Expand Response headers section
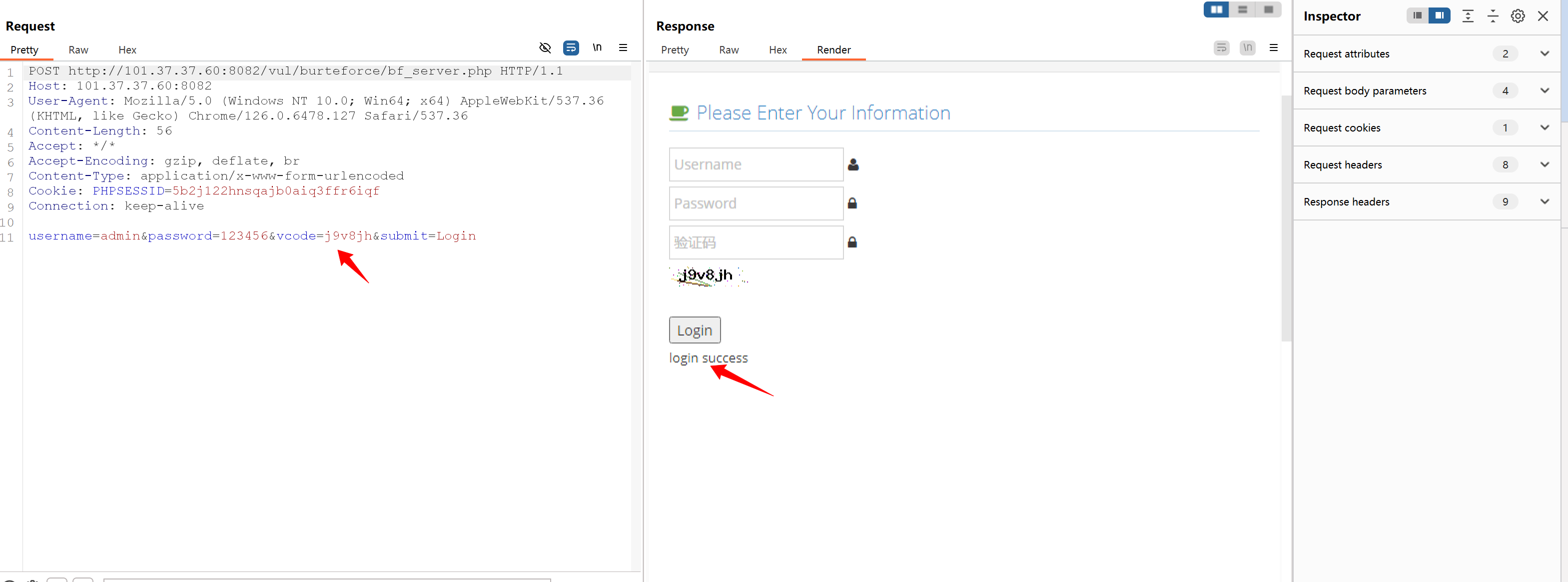Viewport: 1568px width, 582px height. [x=1544, y=201]
